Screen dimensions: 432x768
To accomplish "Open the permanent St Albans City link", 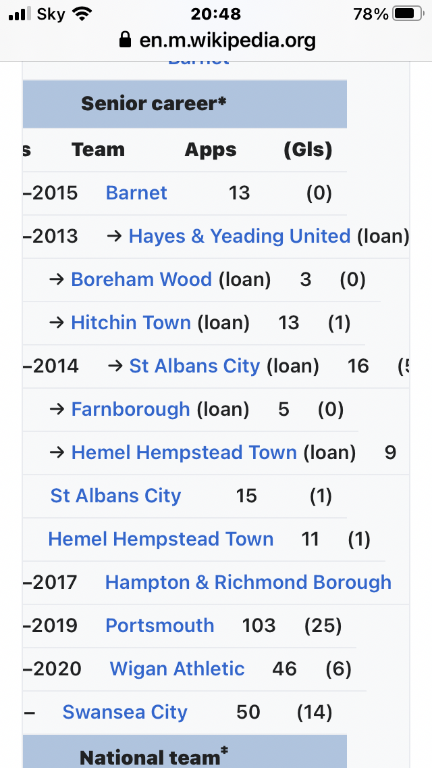I will click(116, 496).
